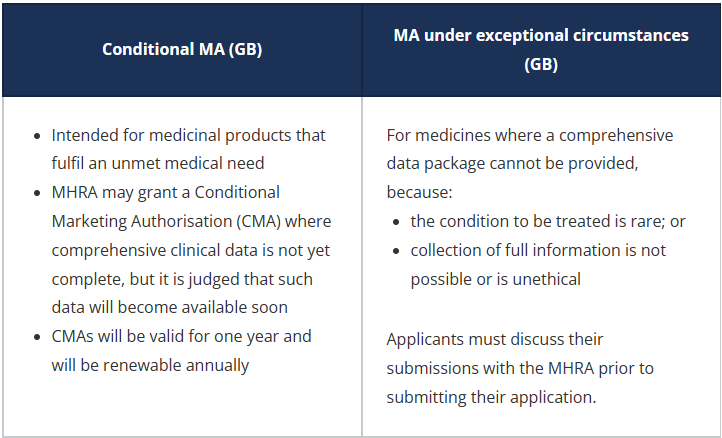Click the text "will be renewable annually"
722x438 pixels.
point(150,365)
